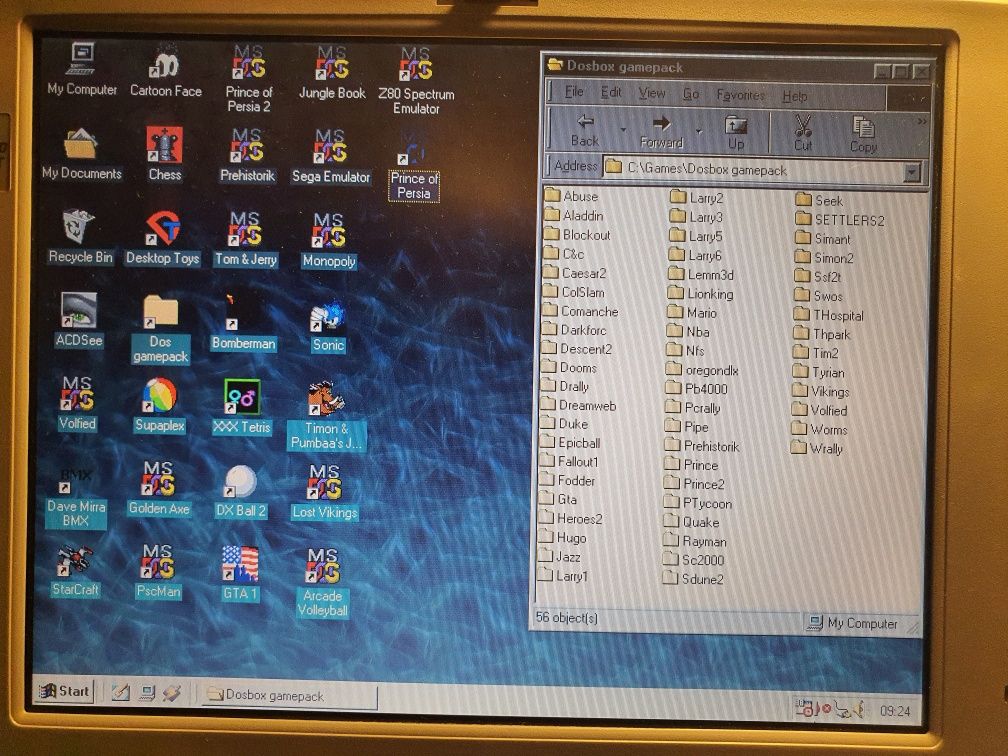Select the Monopoly shortcut
This screenshot has height=756, width=1008.
(x=328, y=240)
